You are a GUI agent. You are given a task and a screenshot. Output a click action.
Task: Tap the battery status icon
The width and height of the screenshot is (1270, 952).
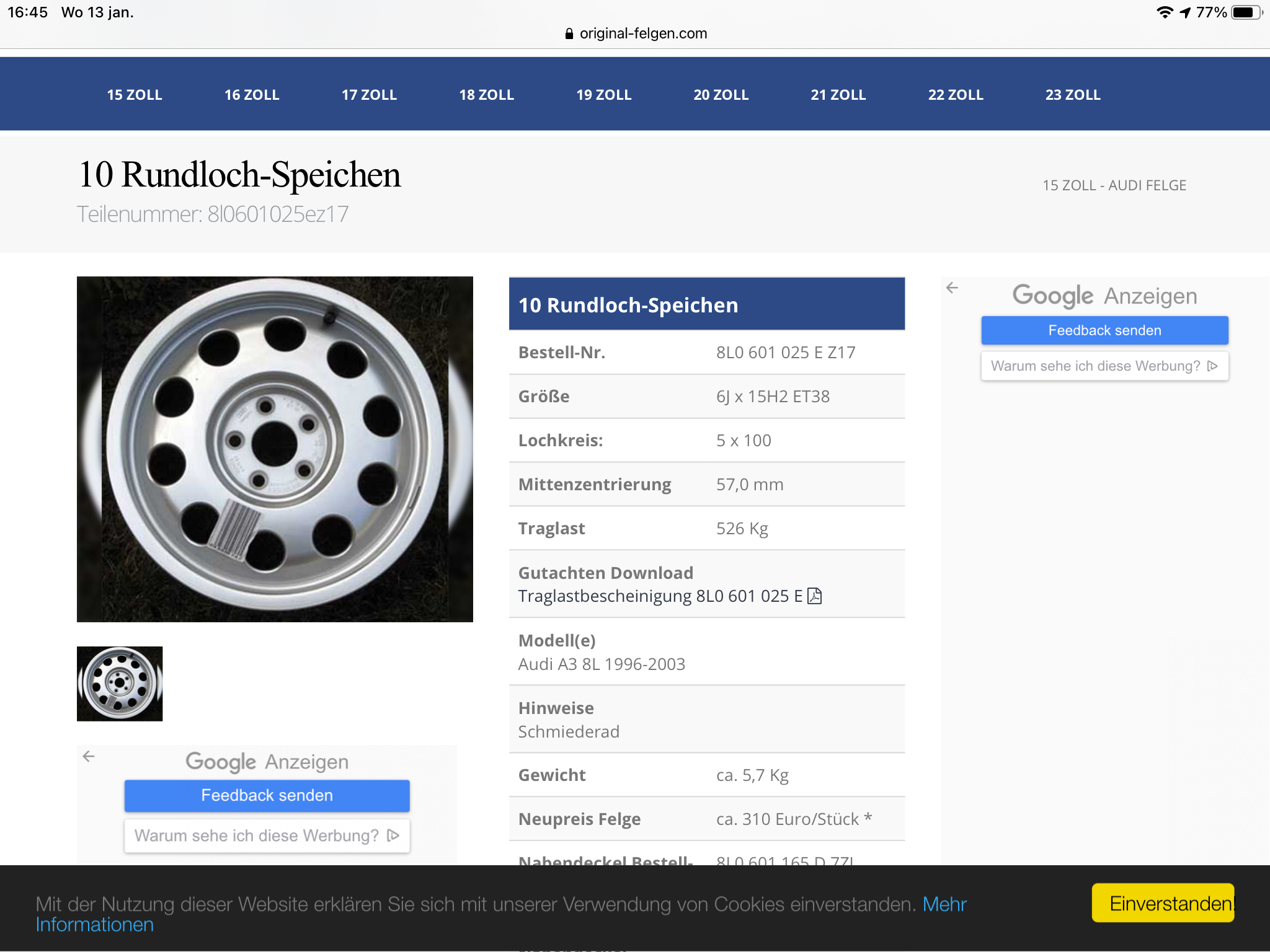(1246, 12)
